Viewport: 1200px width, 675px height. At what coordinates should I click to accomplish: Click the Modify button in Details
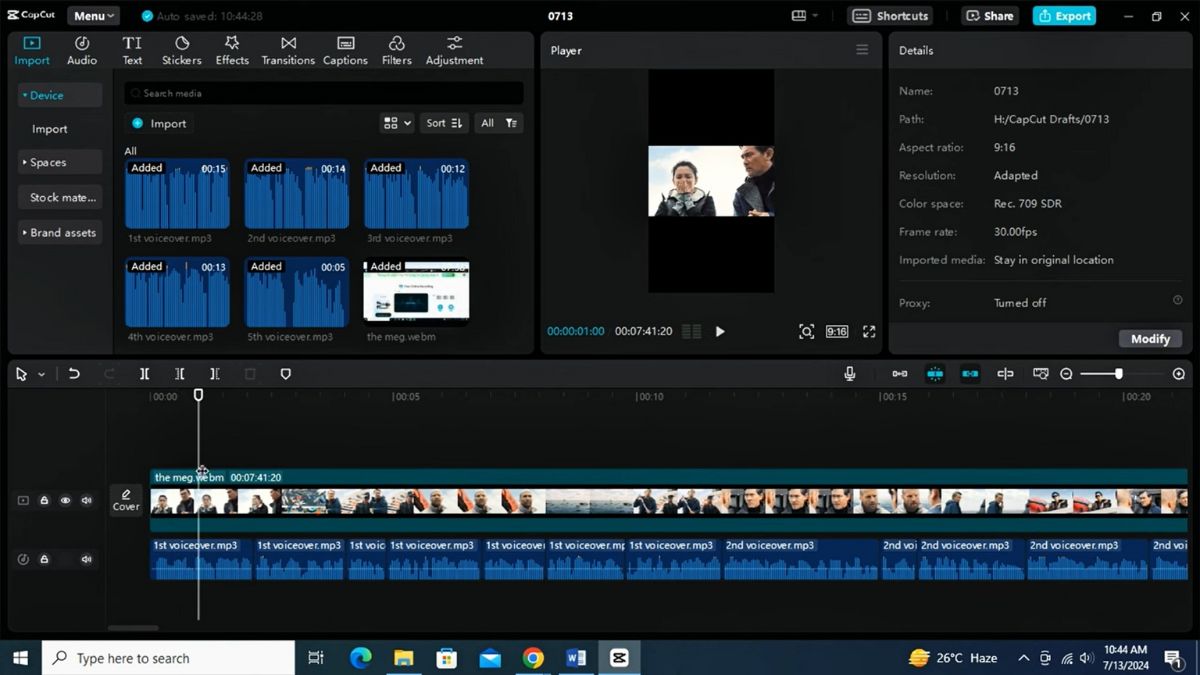click(1150, 339)
